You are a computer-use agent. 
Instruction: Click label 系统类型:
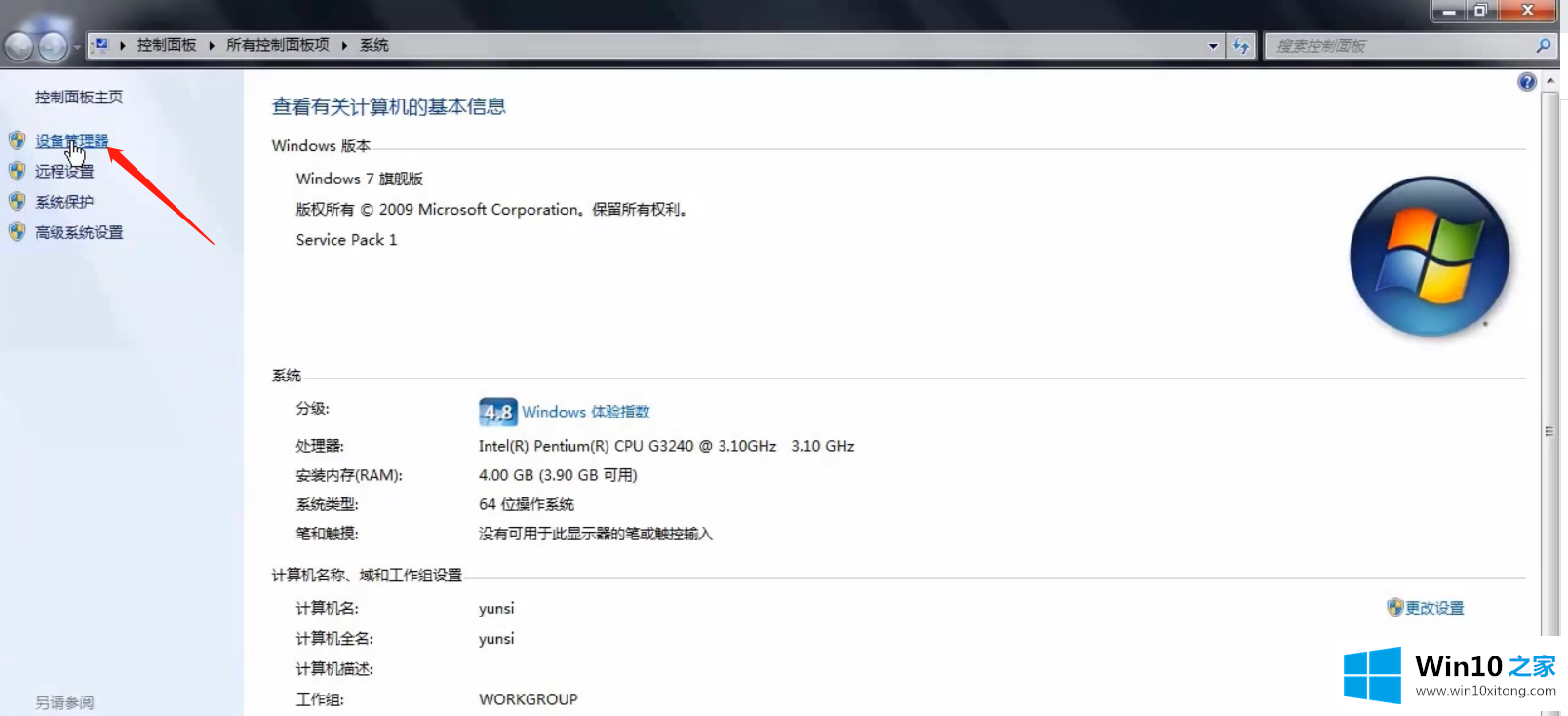(328, 504)
